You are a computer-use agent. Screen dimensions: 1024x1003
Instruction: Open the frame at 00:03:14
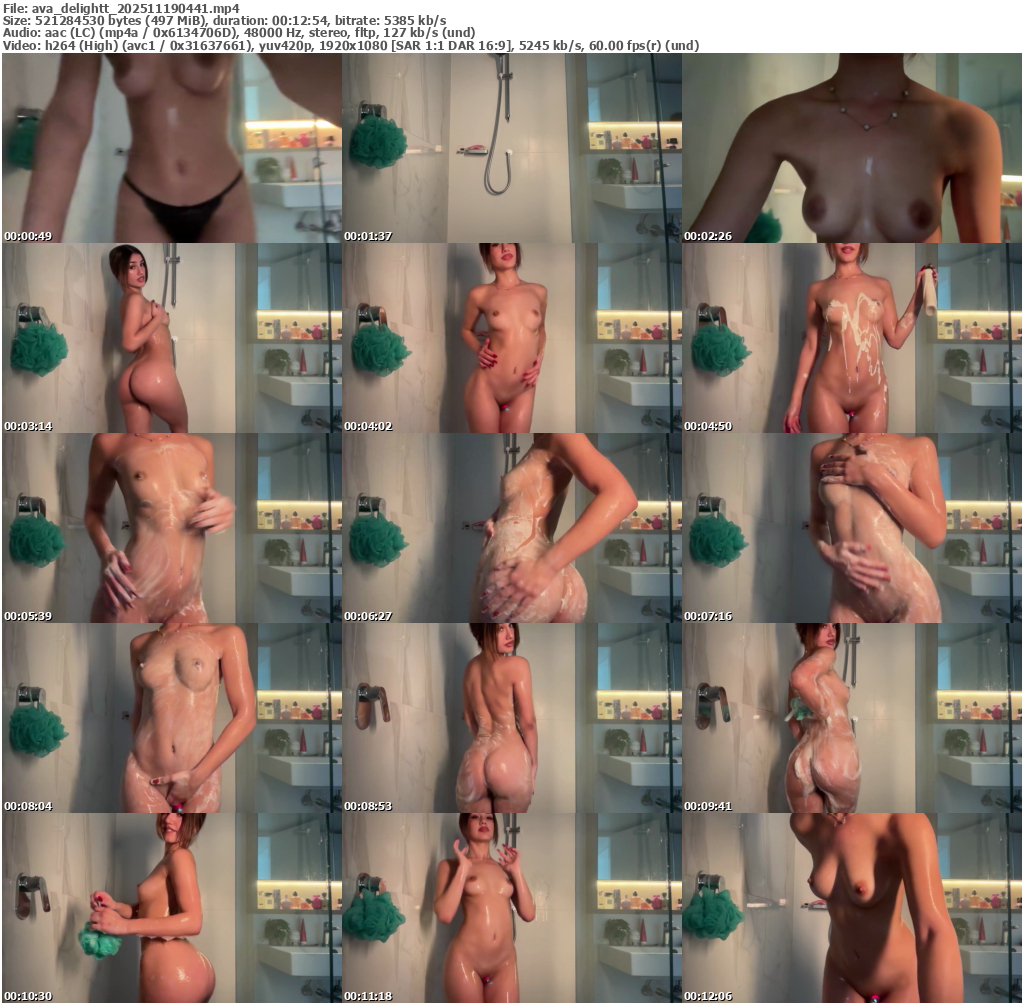[x=171, y=338]
